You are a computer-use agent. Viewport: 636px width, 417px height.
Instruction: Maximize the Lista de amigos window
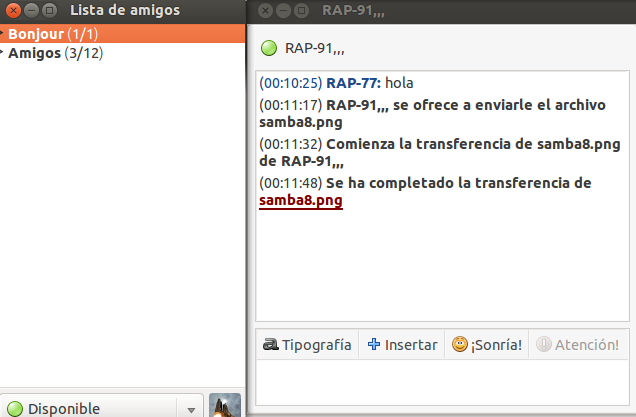click(49, 10)
